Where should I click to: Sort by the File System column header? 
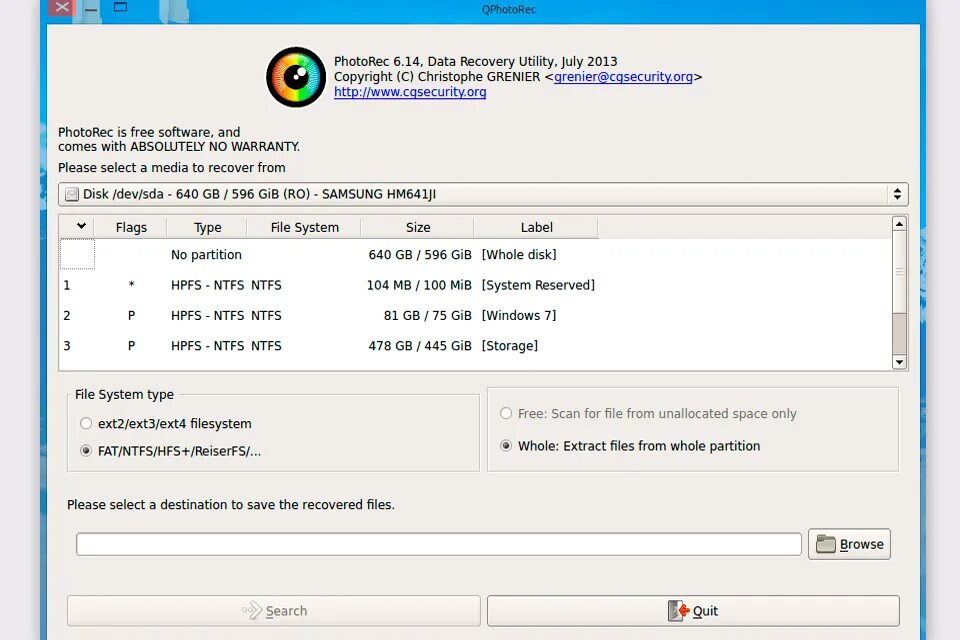tap(304, 227)
